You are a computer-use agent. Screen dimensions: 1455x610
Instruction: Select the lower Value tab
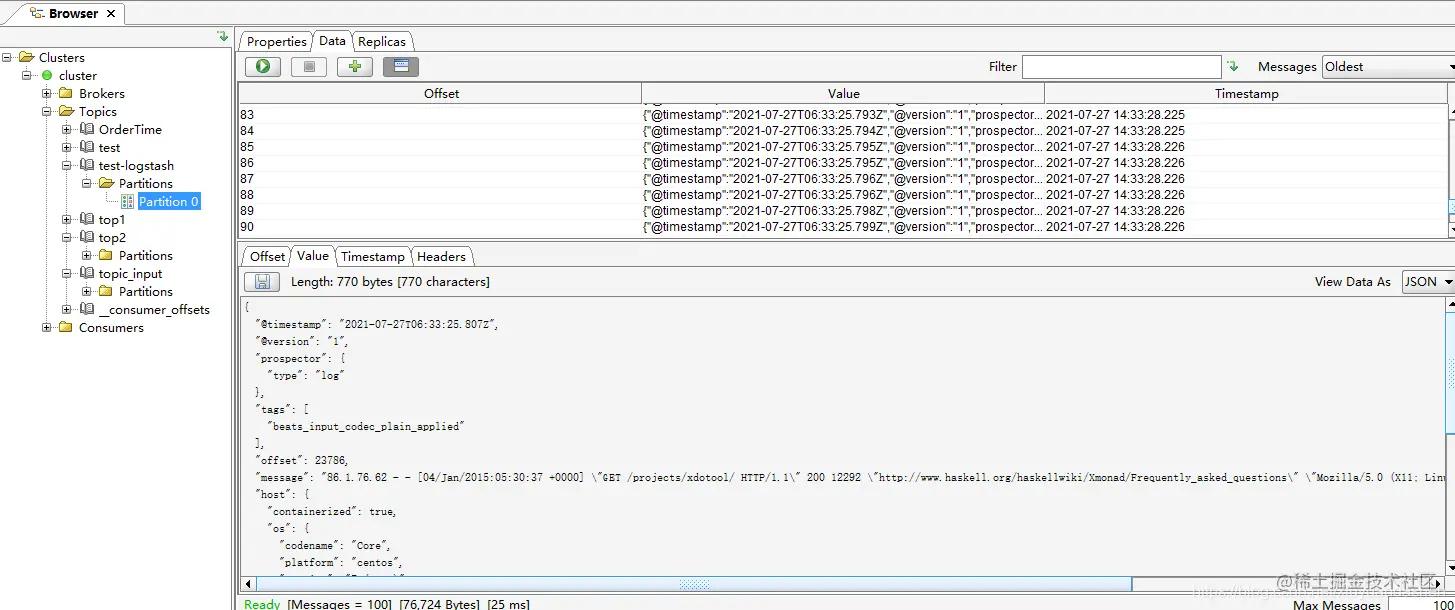313,256
